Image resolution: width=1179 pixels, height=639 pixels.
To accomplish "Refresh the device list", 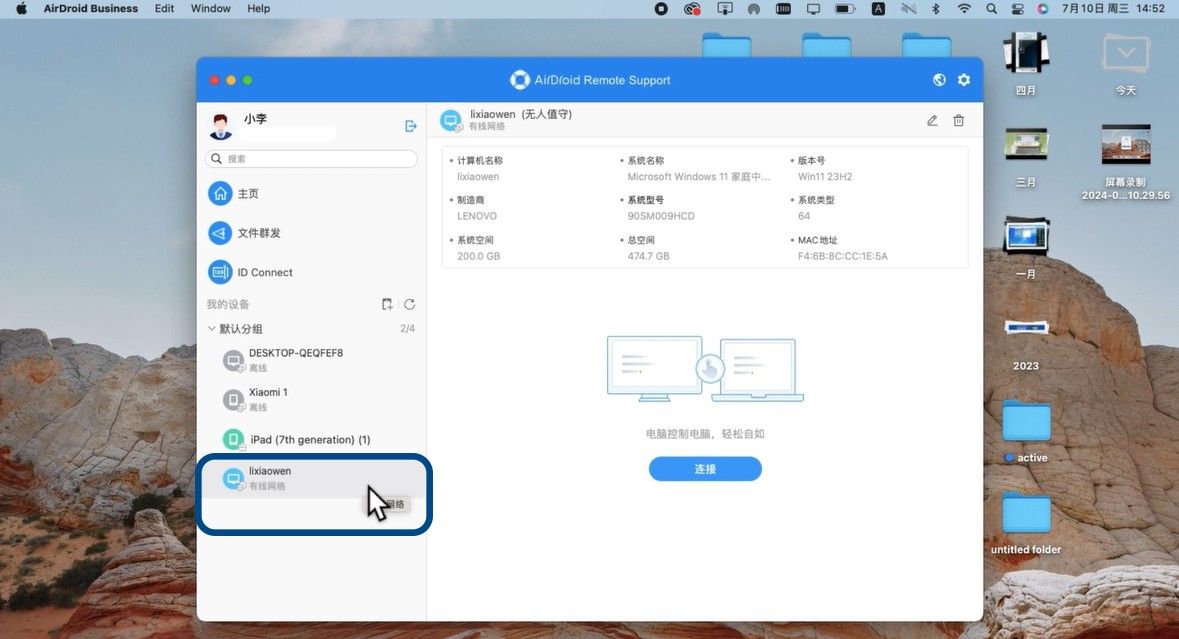I will [410, 304].
